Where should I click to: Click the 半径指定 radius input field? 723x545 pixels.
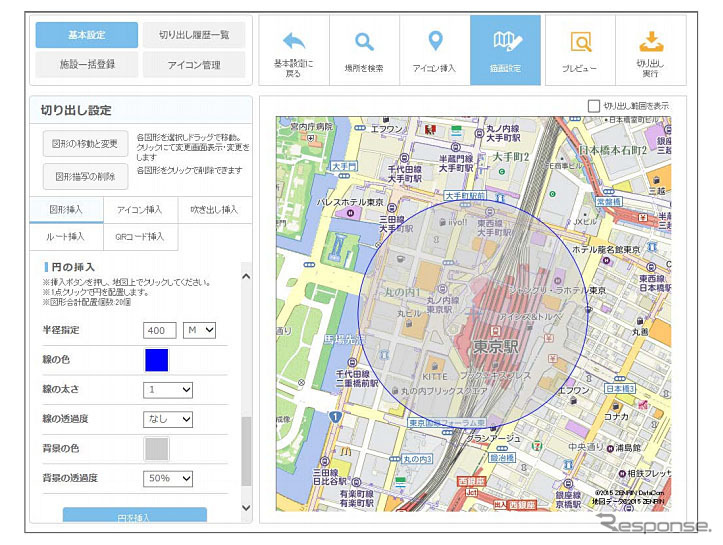(160, 330)
